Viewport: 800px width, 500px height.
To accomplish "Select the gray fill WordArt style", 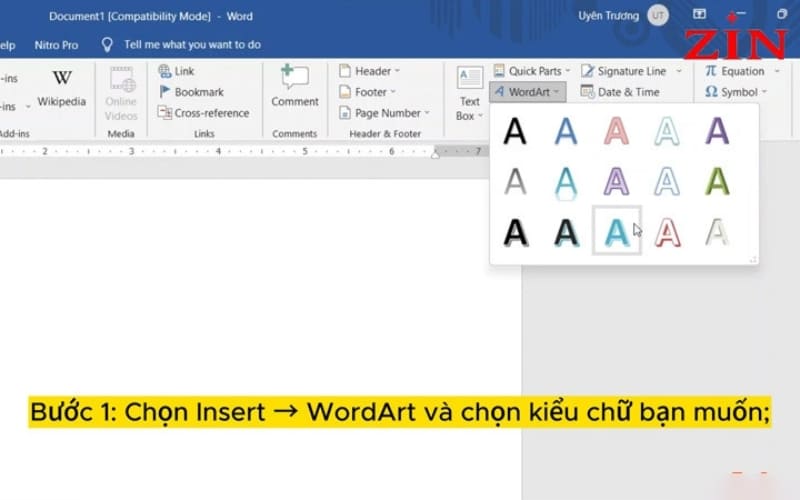I will click(x=515, y=182).
